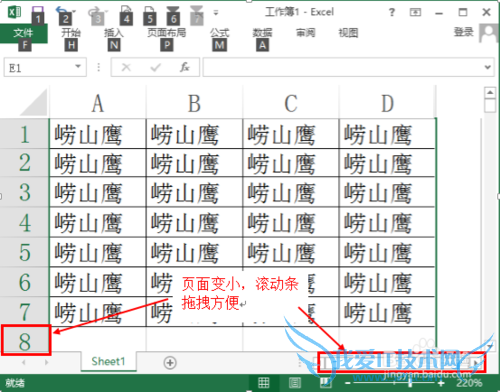Click the 220% zoom level indicator
Screen dimensions: 500x392
[x=469, y=383]
